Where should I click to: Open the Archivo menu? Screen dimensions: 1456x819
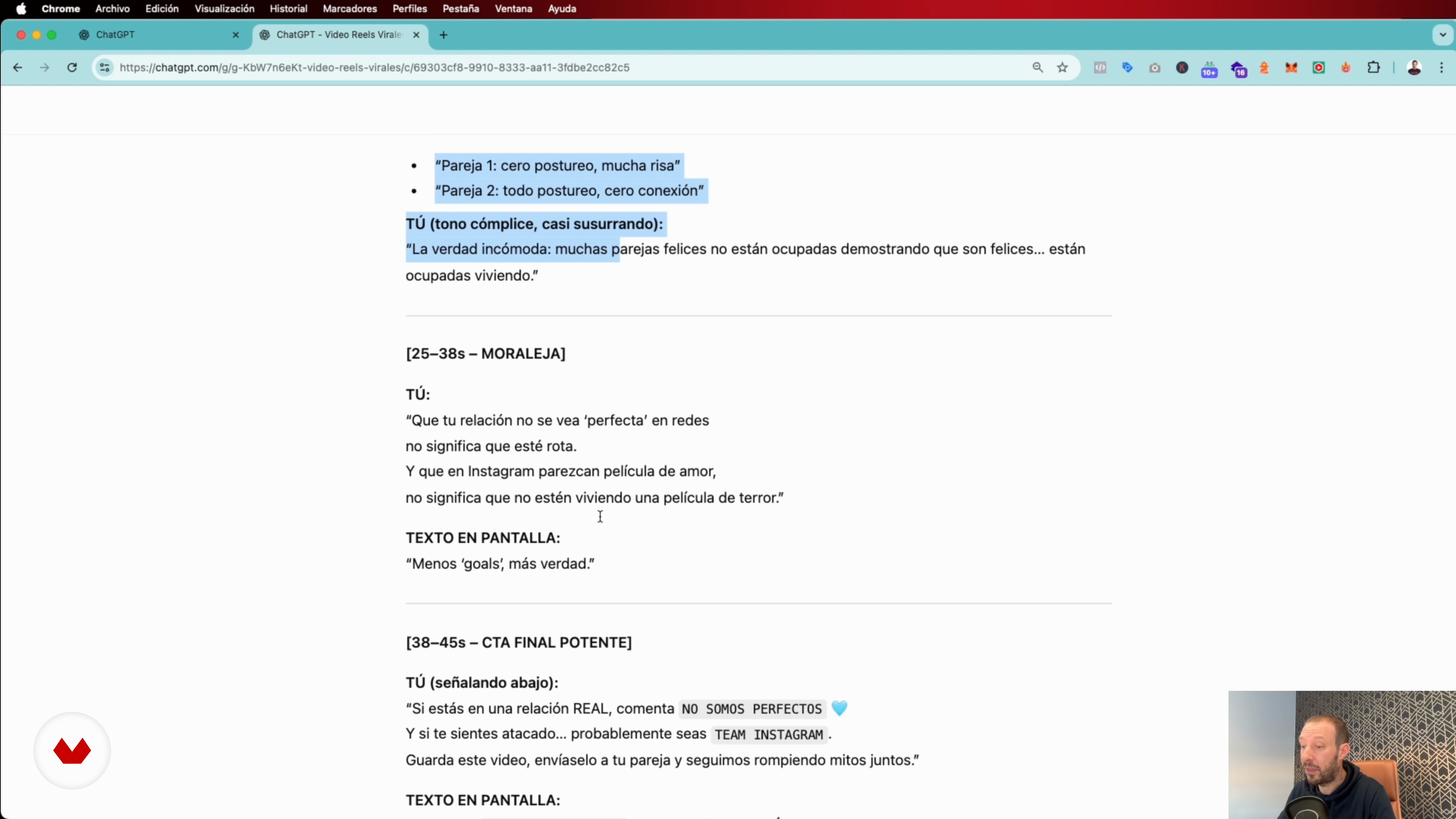(x=113, y=8)
